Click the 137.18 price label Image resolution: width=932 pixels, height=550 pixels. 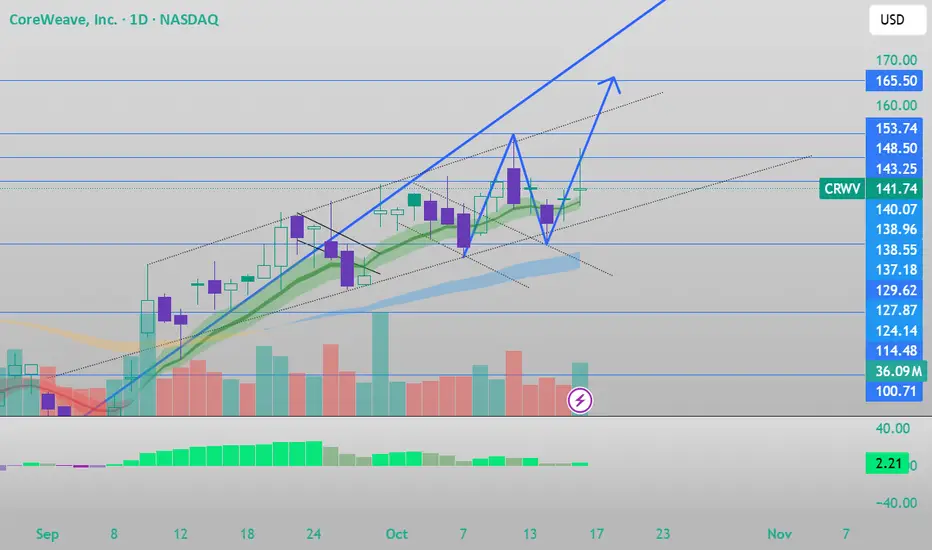(895, 270)
